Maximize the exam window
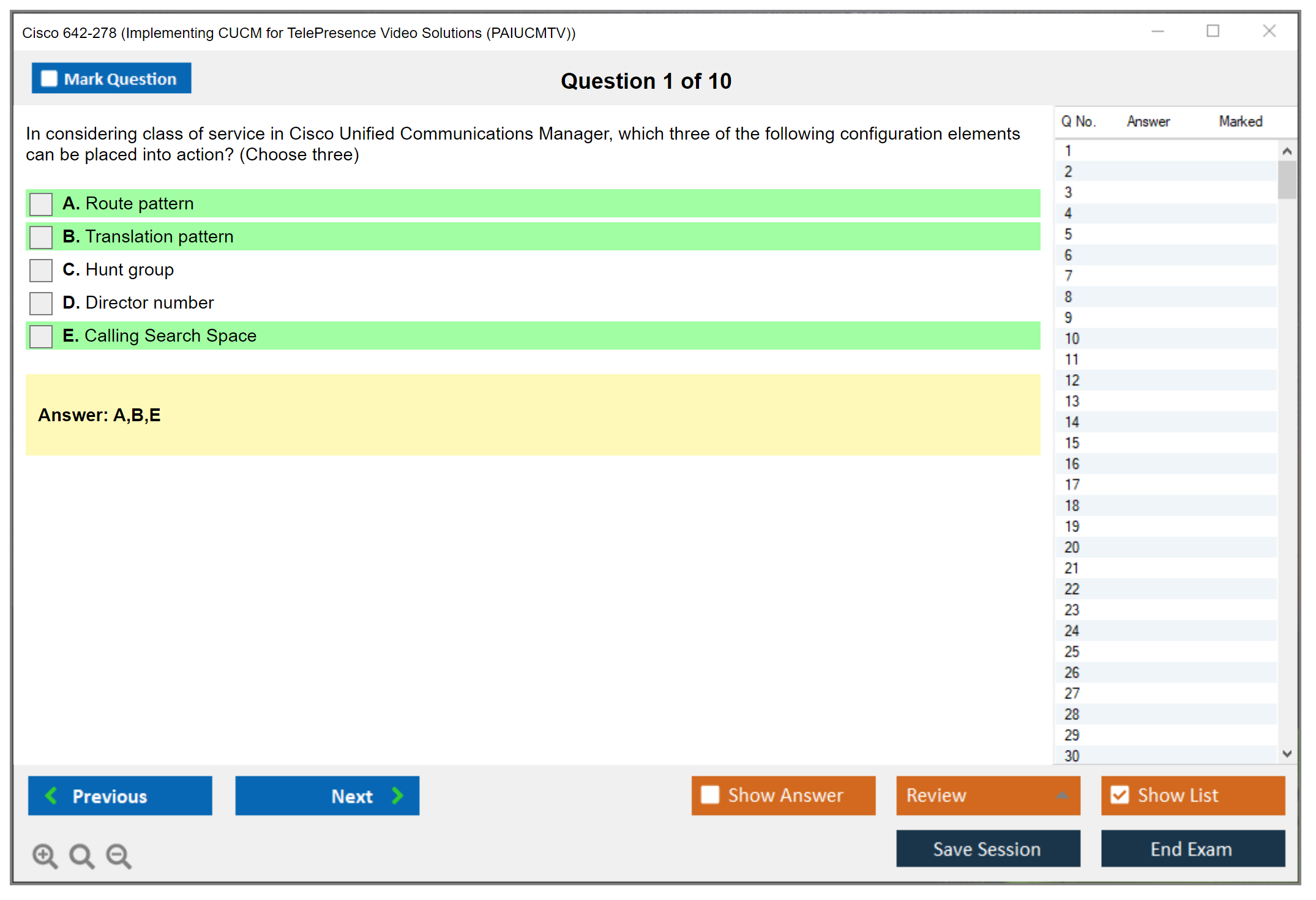This screenshot has width=1316, height=900. [x=1213, y=31]
